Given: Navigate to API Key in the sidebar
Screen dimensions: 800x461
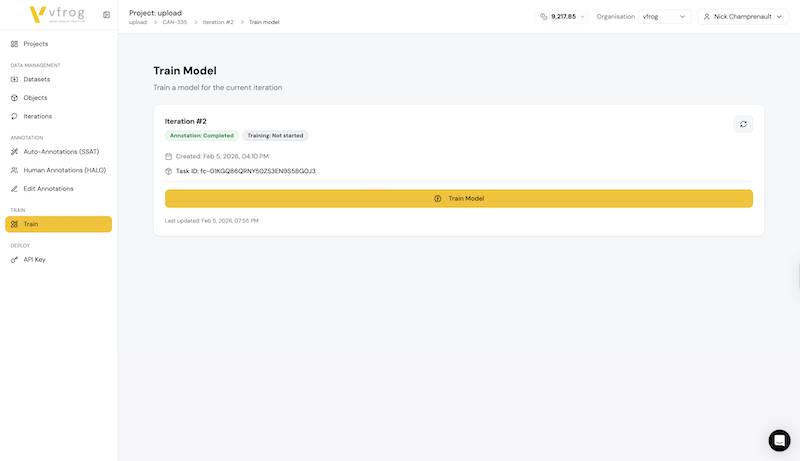Looking at the screenshot, I should (35, 259).
